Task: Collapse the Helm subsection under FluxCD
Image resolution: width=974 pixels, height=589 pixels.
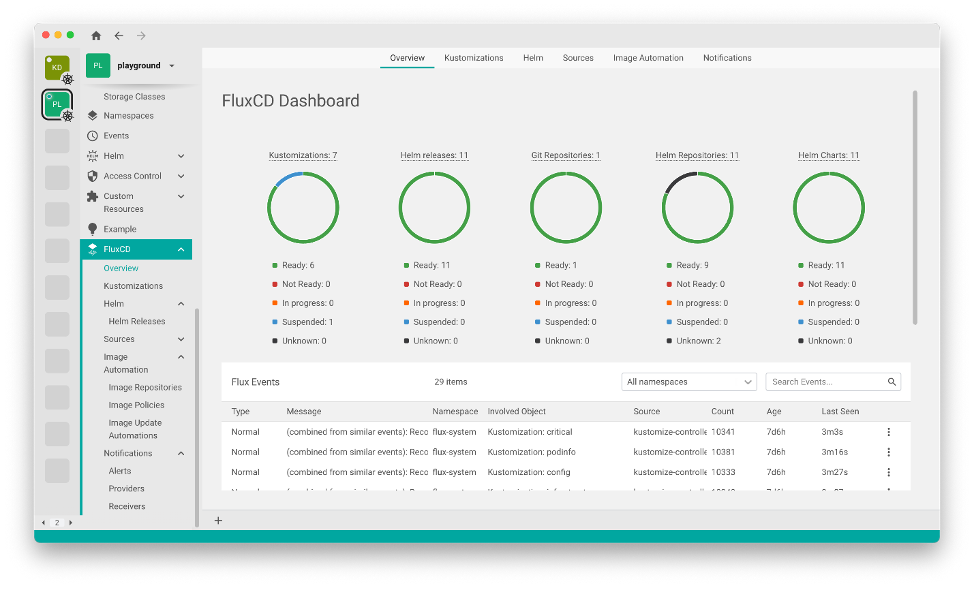Action: [181, 304]
